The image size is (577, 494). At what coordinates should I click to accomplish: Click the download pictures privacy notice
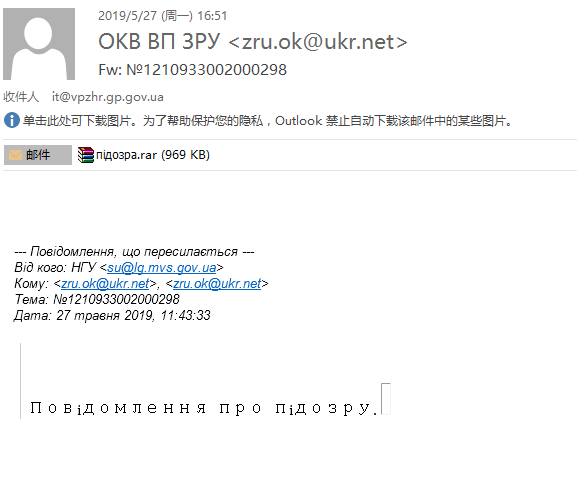(267, 121)
